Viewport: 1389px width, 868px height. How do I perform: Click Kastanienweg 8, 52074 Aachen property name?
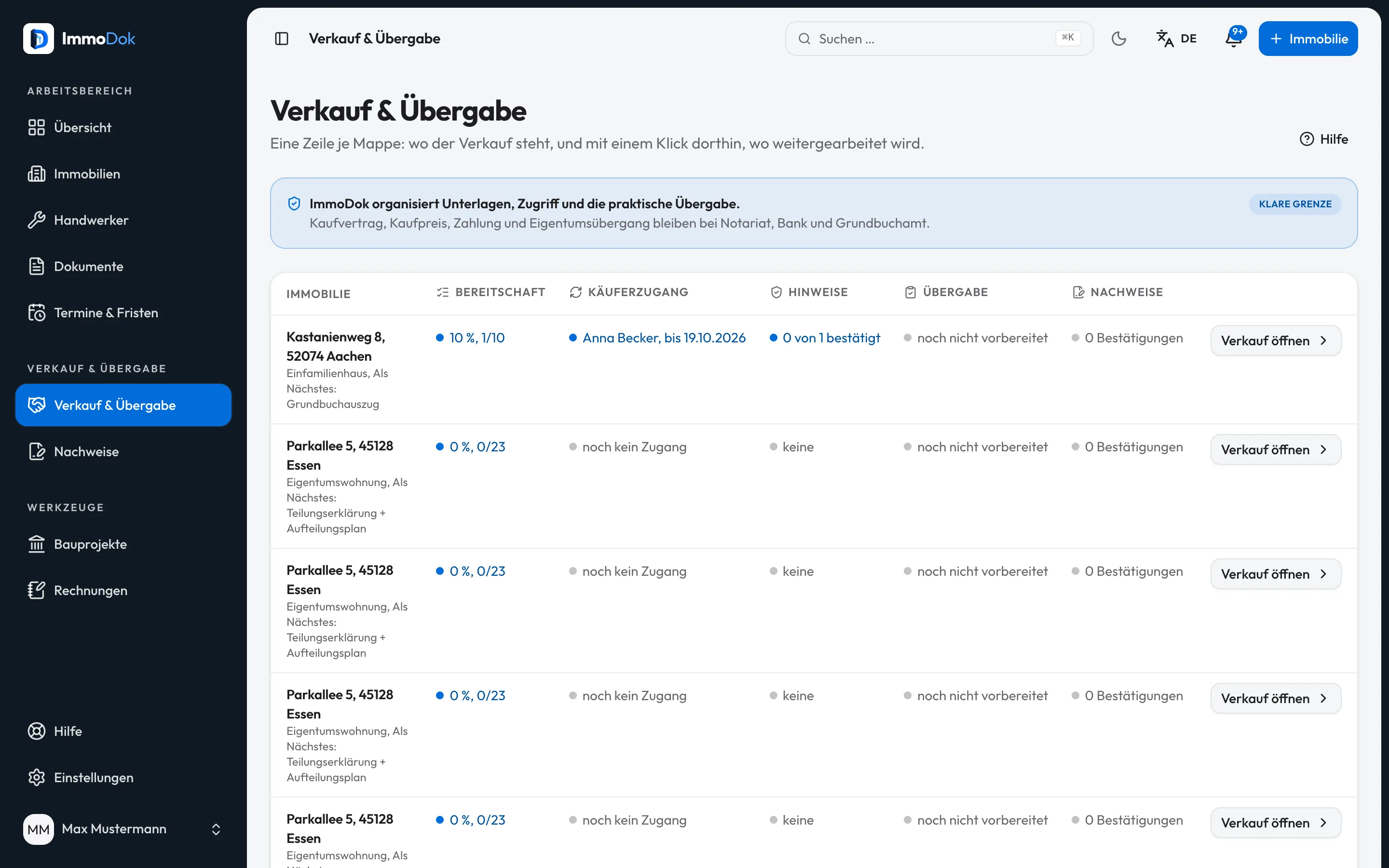click(x=336, y=347)
